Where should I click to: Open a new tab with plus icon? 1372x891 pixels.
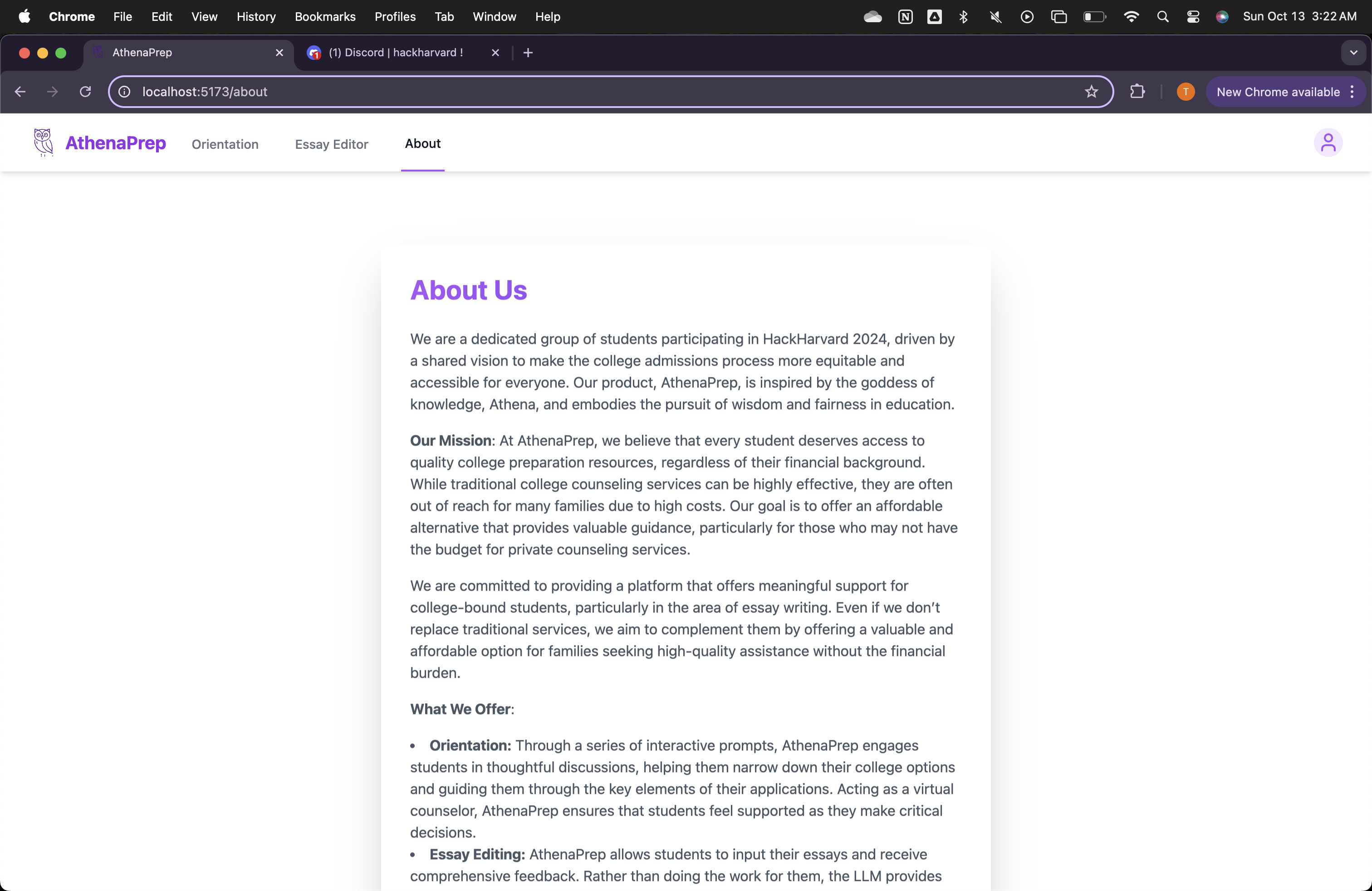pos(528,53)
